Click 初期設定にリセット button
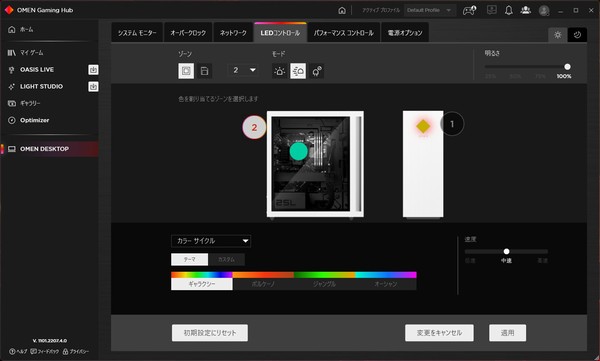Image resolution: width=600 pixels, height=361 pixels. coord(210,333)
